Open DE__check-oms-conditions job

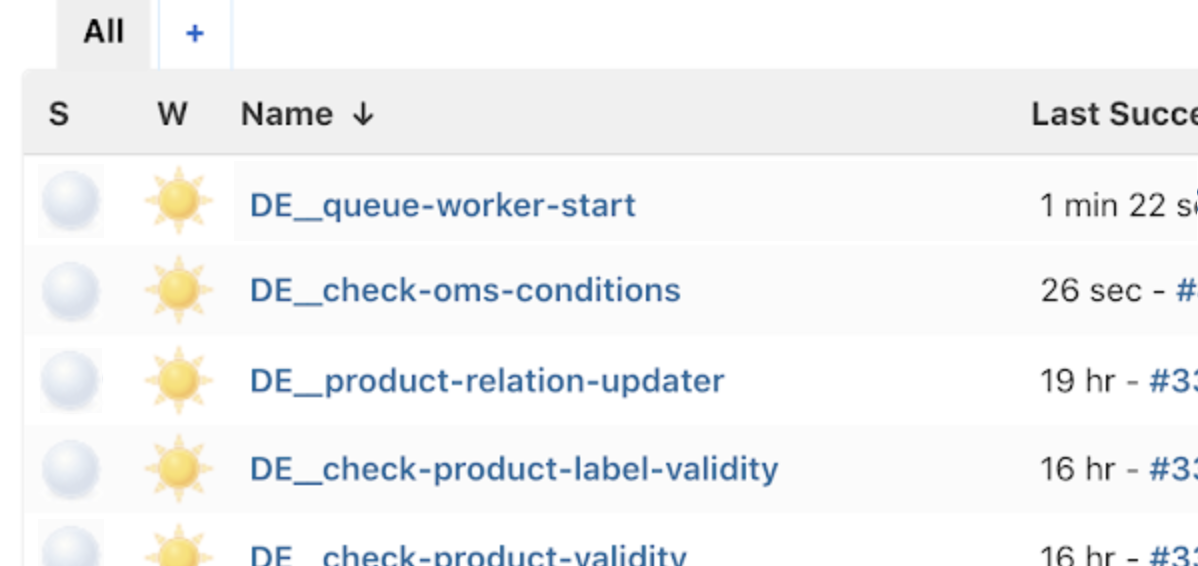click(x=465, y=290)
